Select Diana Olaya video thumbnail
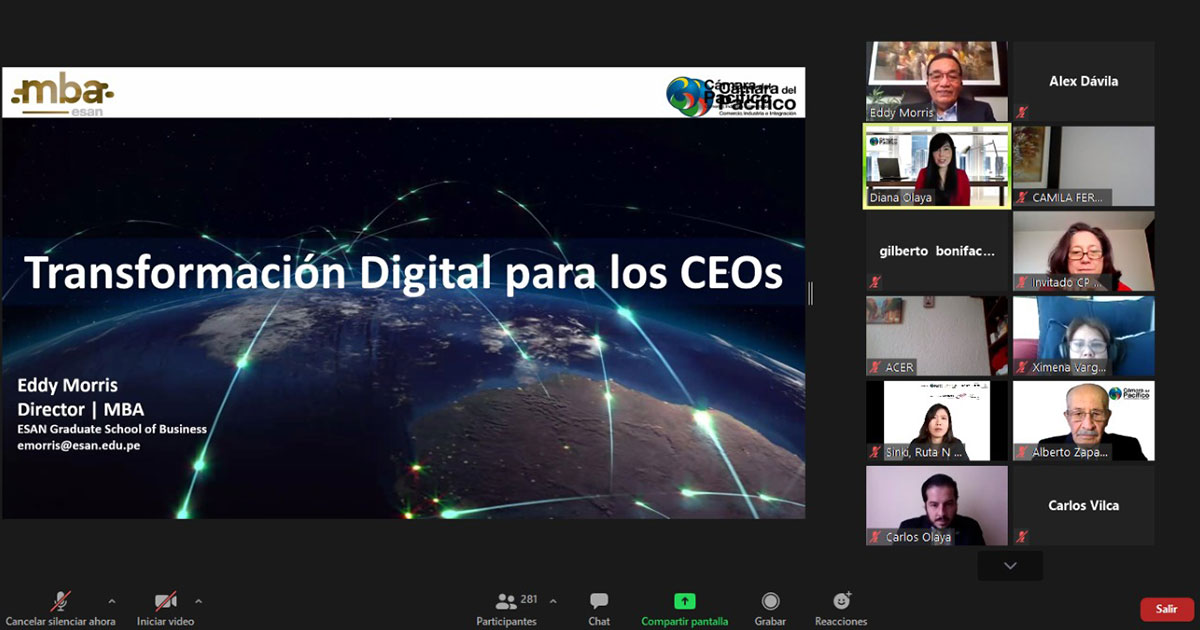Image resolution: width=1200 pixels, height=630 pixels. point(936,166)
